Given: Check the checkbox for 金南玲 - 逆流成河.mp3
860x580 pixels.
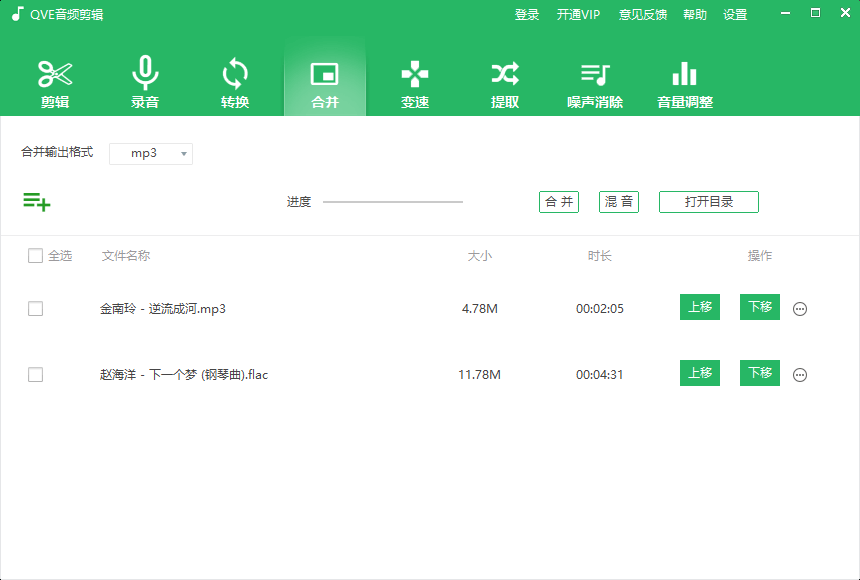Looking at the screenshot, I should pyautogui.click(x=36, y=308).
